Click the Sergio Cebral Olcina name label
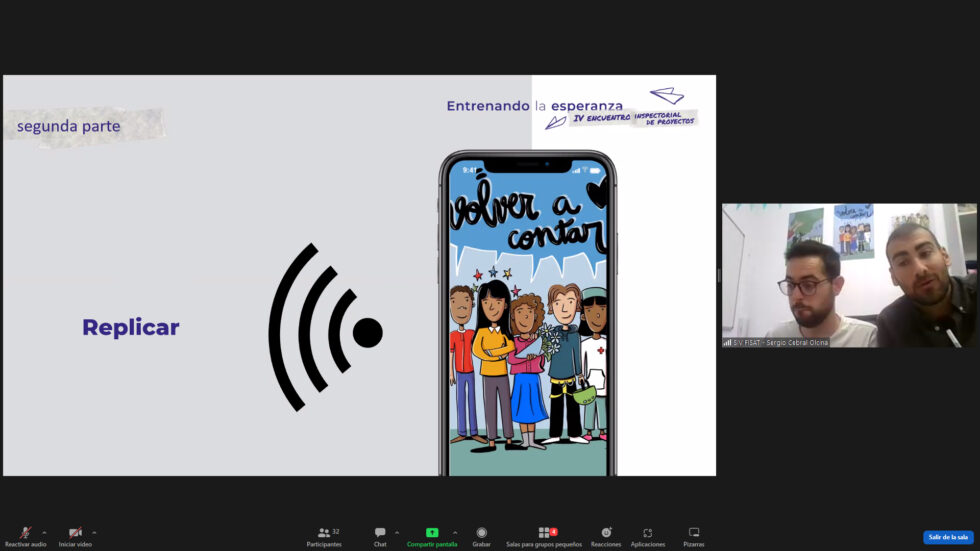 [x=781, y=342]
